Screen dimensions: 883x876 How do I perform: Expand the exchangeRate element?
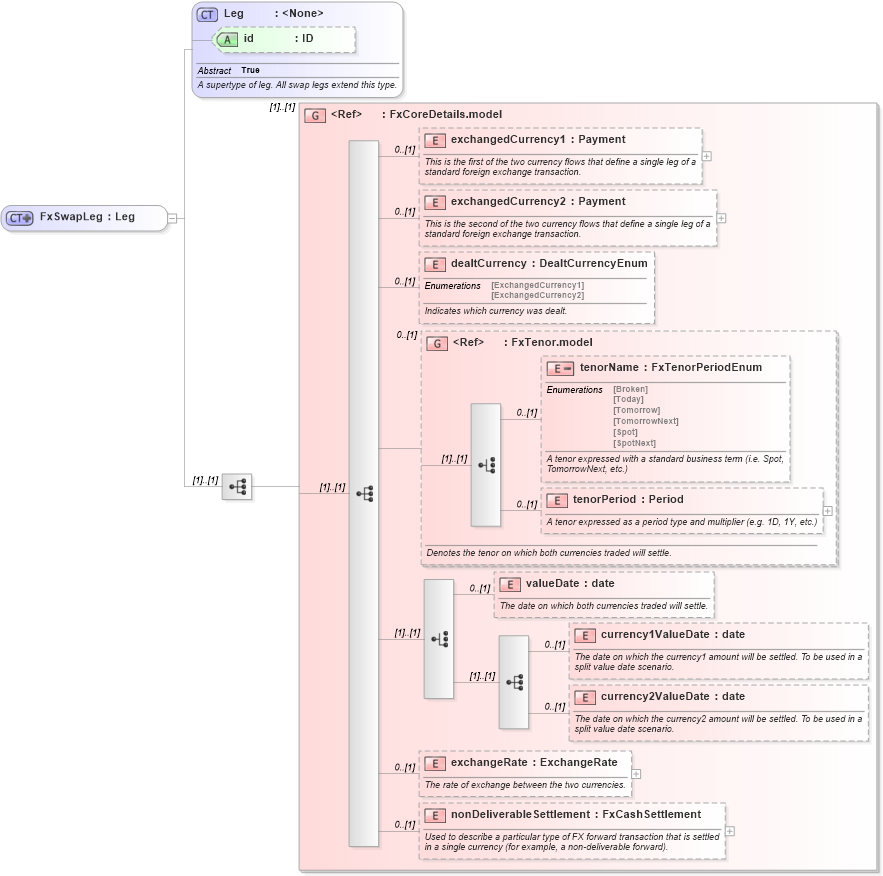pos(636,774)
